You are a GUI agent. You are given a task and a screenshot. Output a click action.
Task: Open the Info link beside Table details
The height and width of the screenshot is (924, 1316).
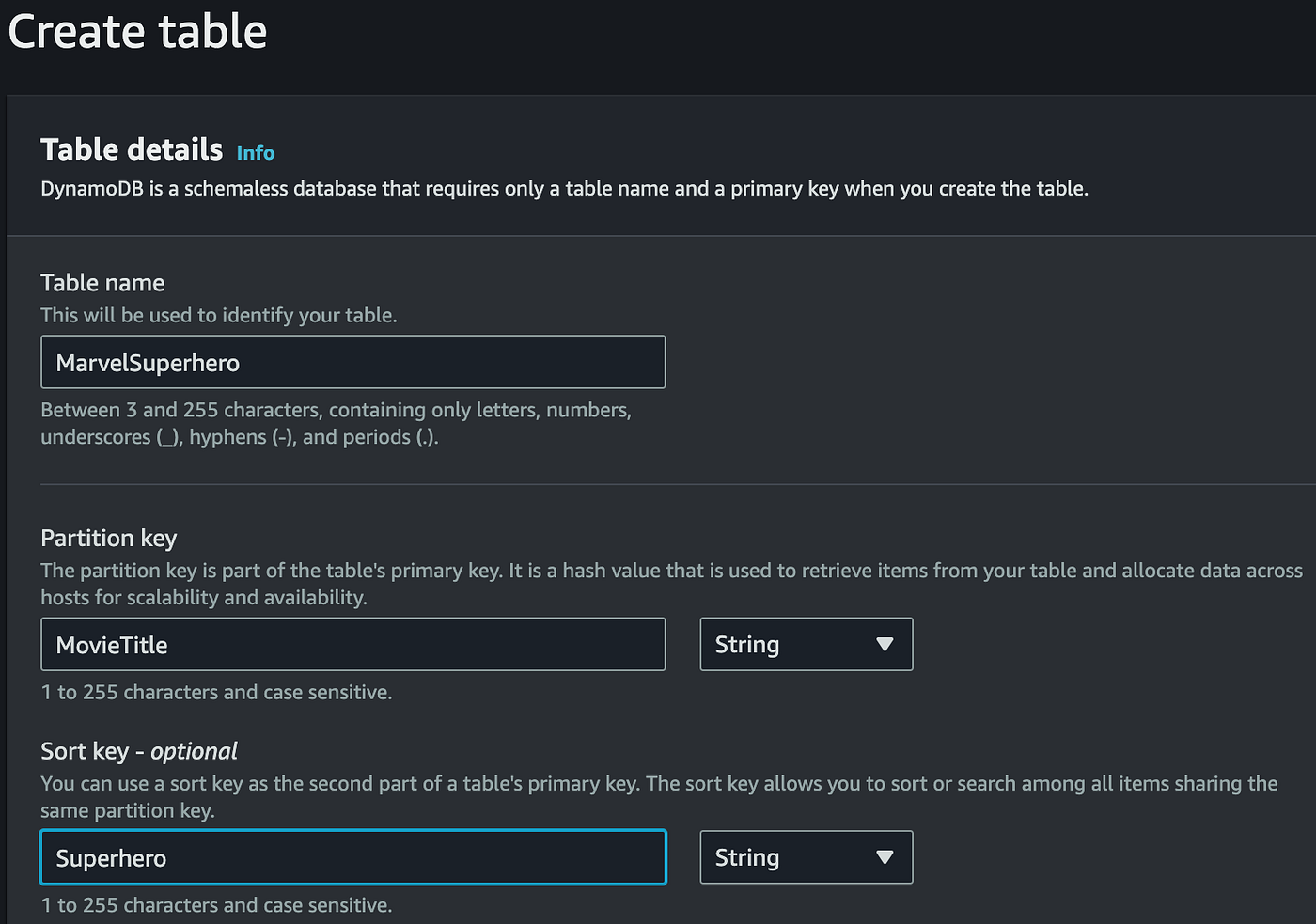tap(255, 152)
